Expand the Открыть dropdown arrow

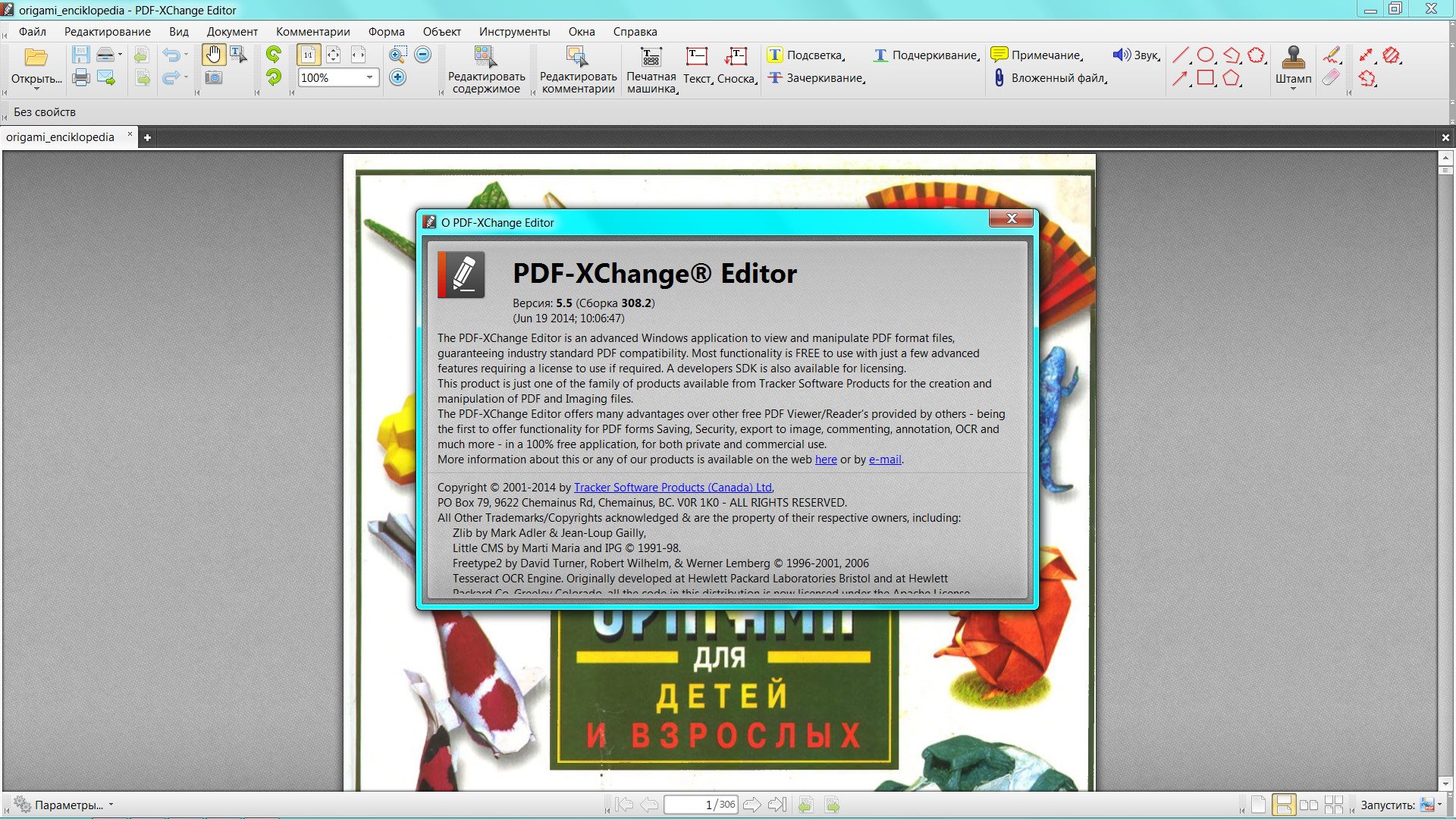[36, 89]
